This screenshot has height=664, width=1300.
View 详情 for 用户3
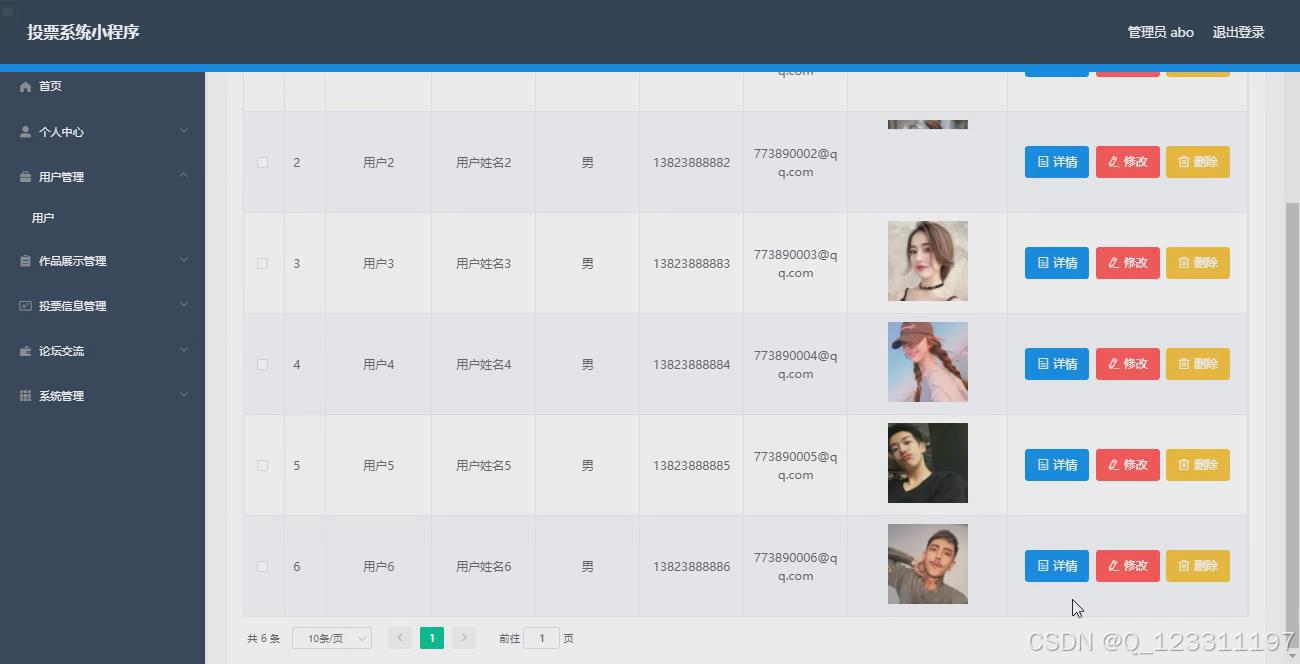1057,263
